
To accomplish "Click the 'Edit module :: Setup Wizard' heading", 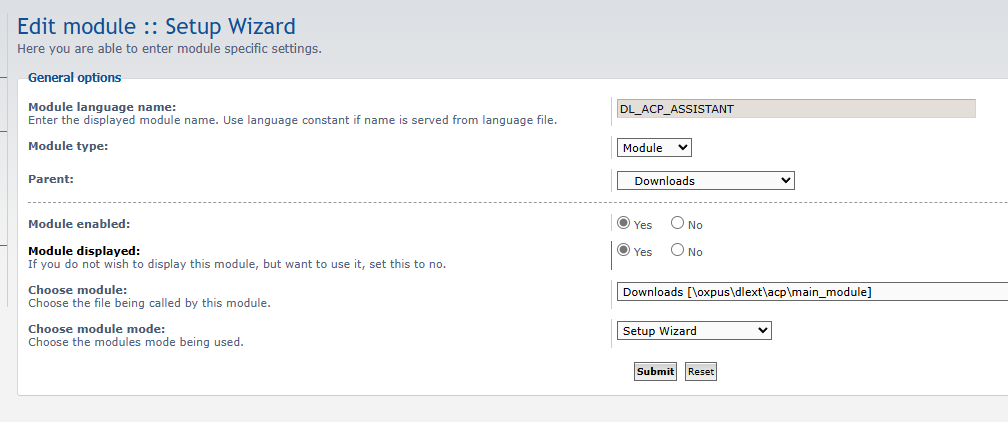I will pyautogui.click(x=157, y=26).
